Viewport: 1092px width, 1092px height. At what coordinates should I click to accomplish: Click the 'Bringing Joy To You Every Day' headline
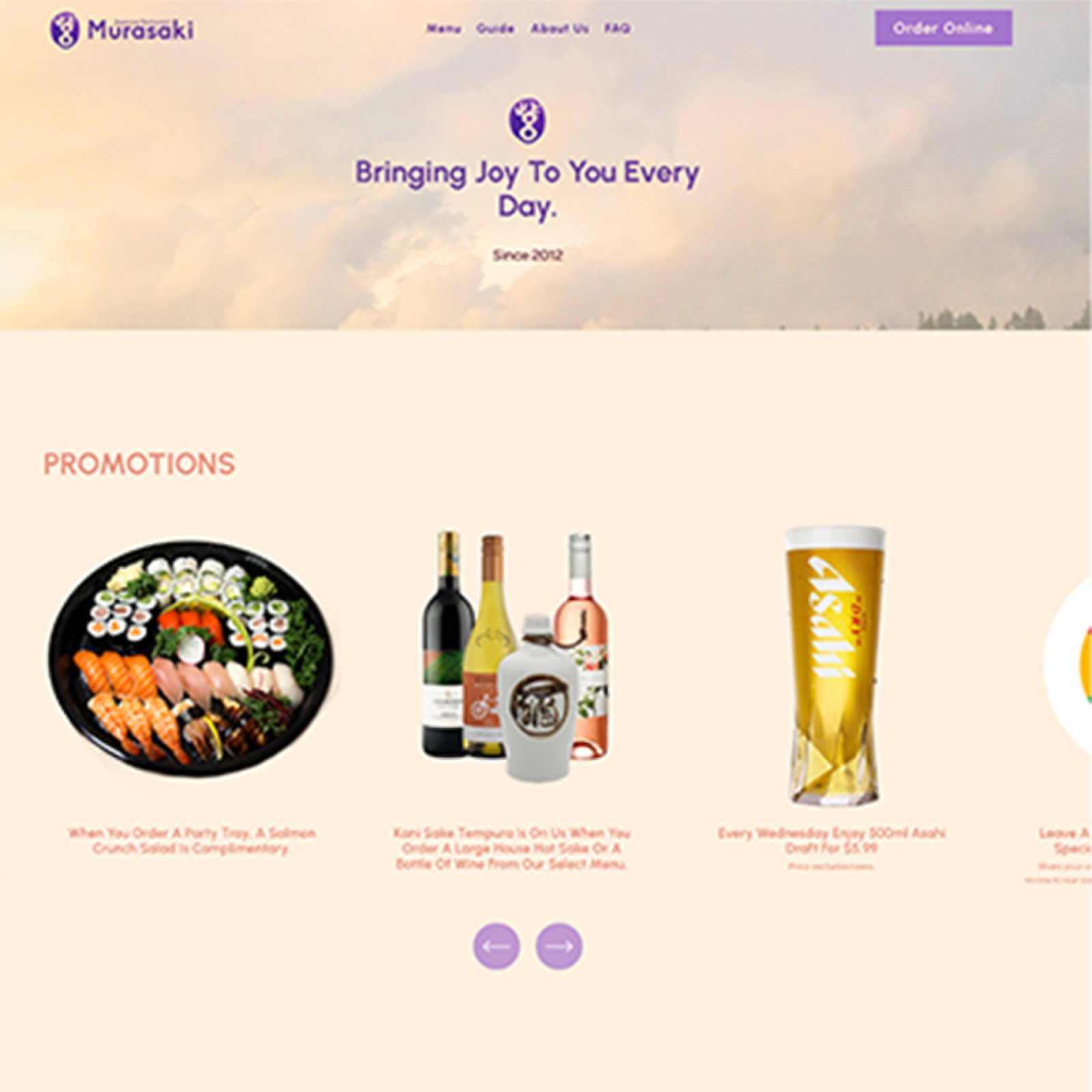[527, 189]
